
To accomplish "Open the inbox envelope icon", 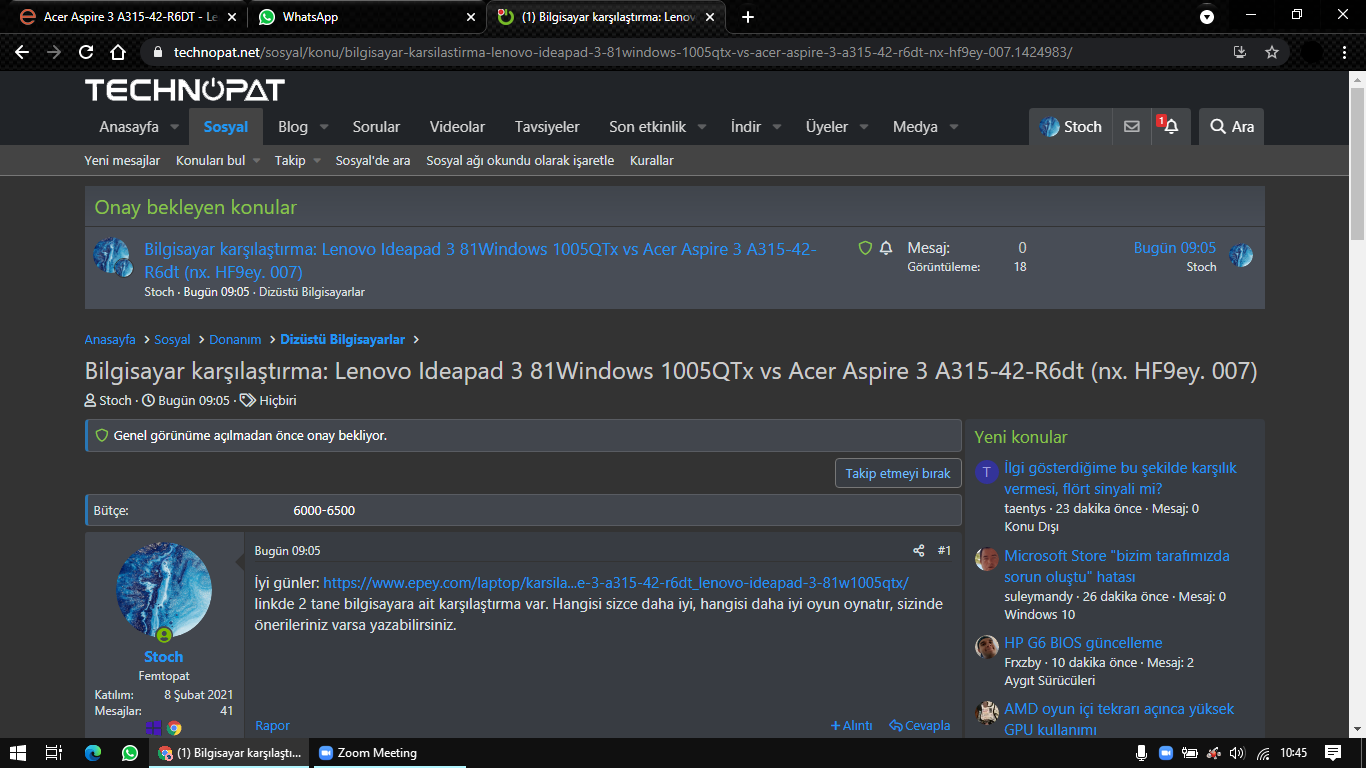I will tap(1131, 127).
